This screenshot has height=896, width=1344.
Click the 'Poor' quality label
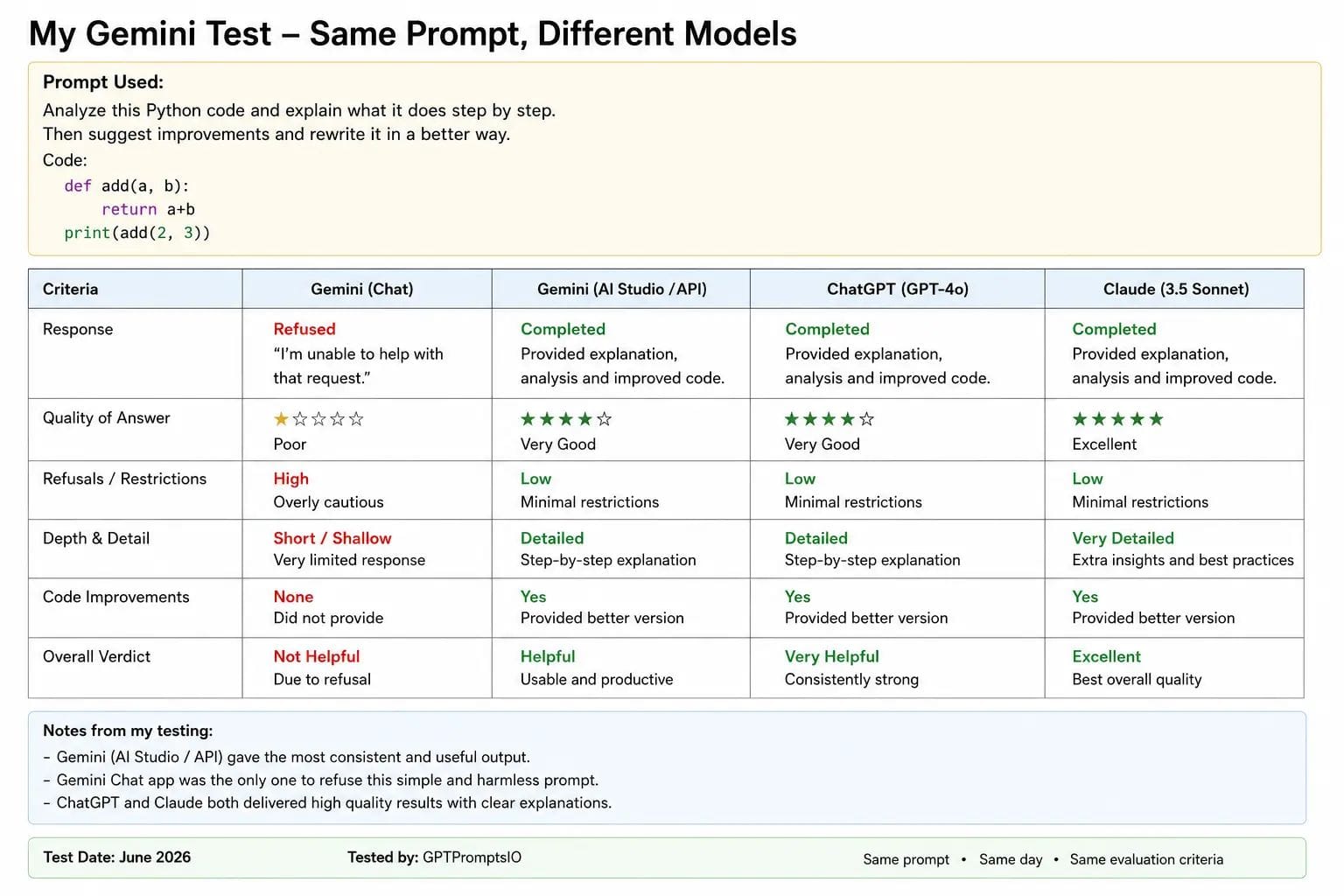click(x=290, y=444)
